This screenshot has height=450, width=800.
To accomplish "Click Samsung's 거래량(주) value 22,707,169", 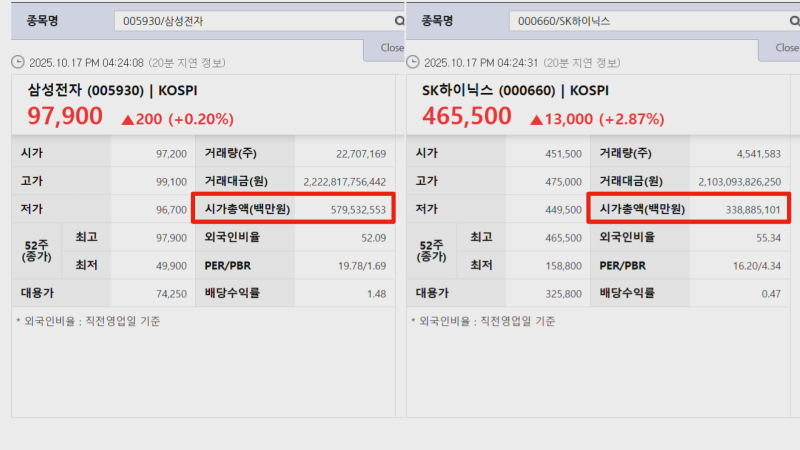I will coord(354,154).
